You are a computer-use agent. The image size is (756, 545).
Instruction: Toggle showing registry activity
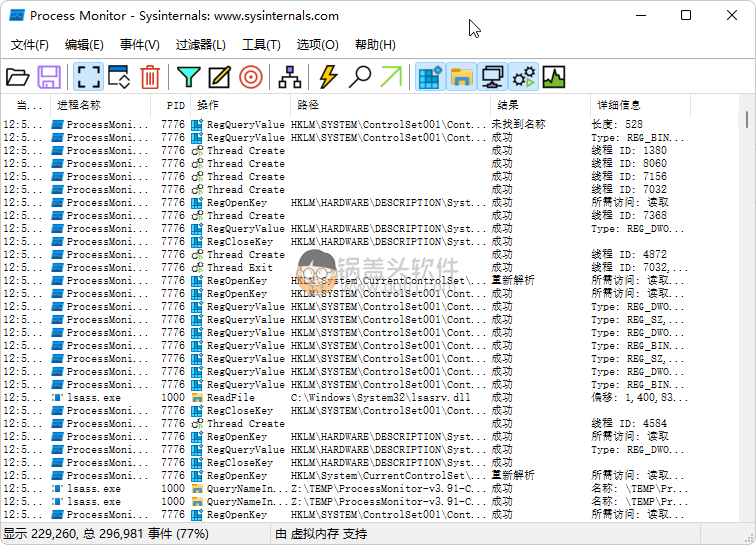click(x=430, y=77)
